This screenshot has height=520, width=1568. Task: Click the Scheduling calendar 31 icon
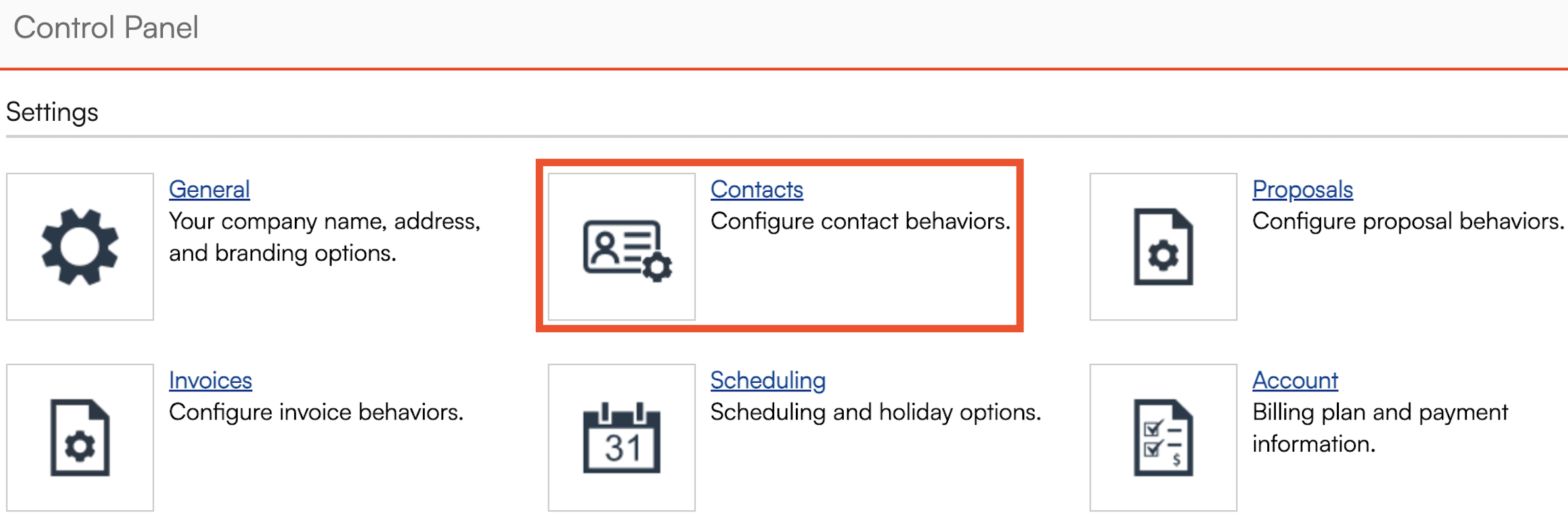(x=621, y=437)
